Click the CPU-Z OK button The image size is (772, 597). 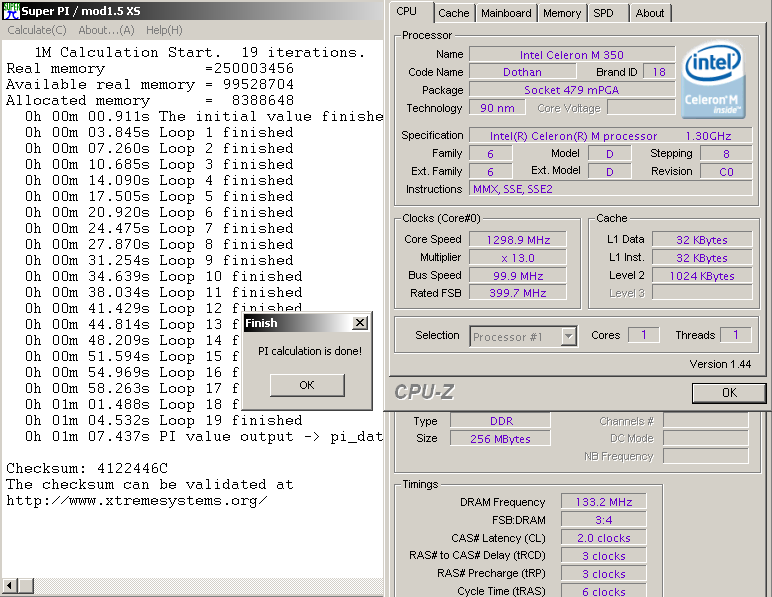[x=729, y=393]
